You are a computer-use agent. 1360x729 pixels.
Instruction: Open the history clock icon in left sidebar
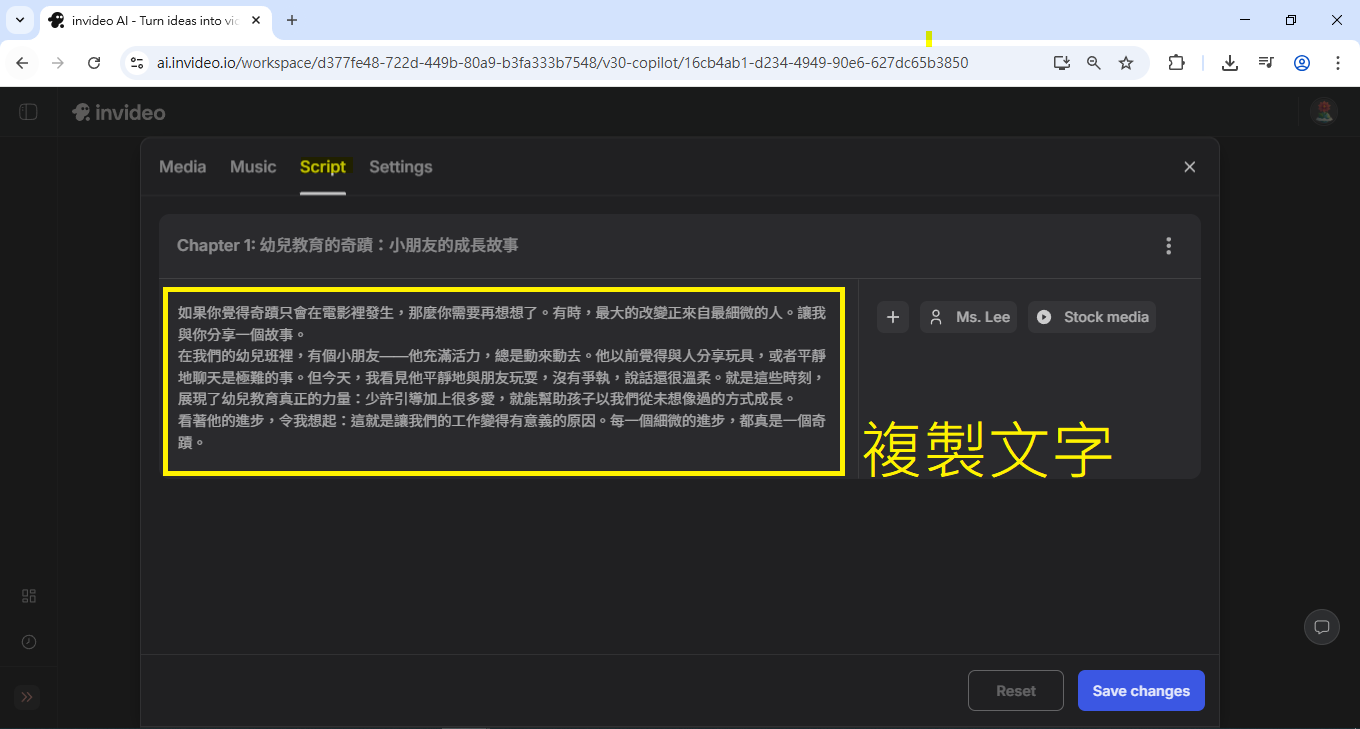pos(29,642)
